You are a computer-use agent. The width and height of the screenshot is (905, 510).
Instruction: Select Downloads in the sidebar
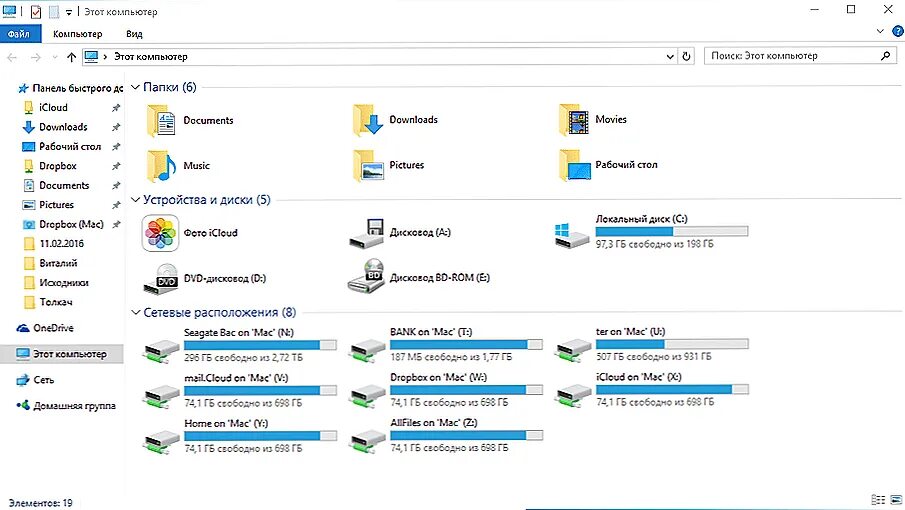63,127
